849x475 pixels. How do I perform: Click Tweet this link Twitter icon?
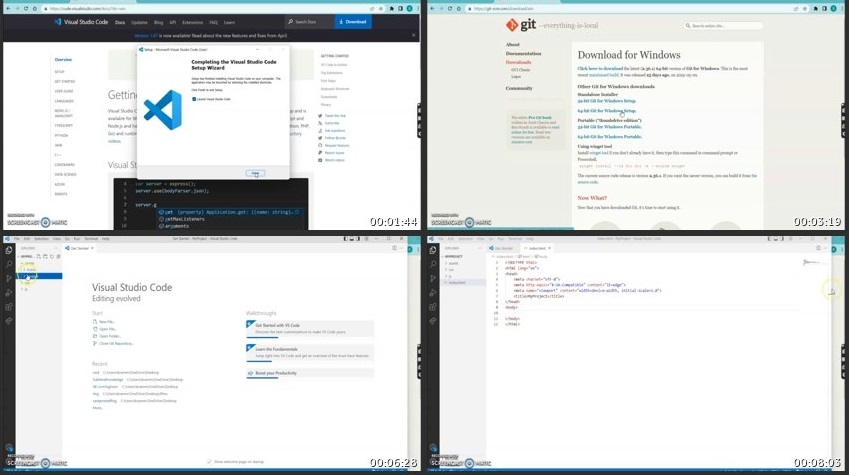pyautogui.click(x=320, y=116)
